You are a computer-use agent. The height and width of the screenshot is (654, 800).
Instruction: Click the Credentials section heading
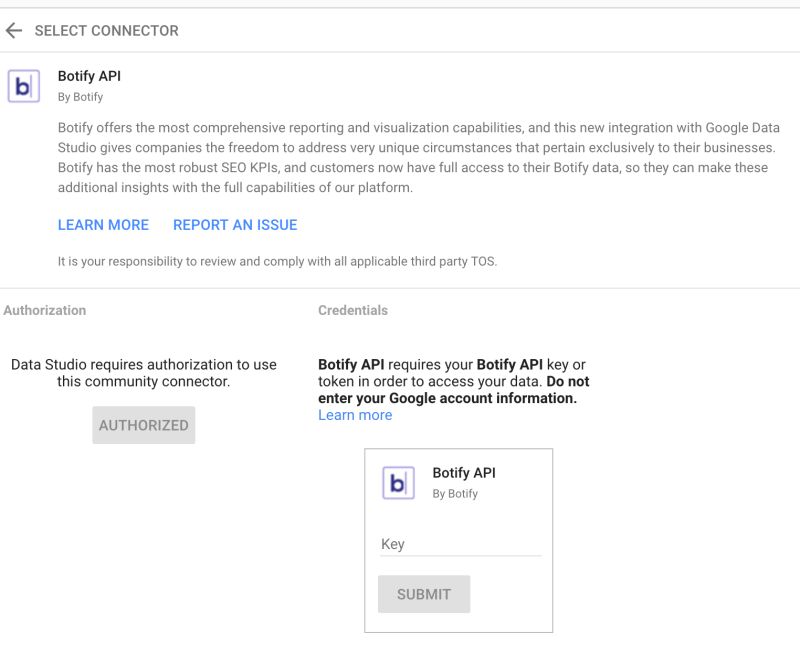[352, 310]
